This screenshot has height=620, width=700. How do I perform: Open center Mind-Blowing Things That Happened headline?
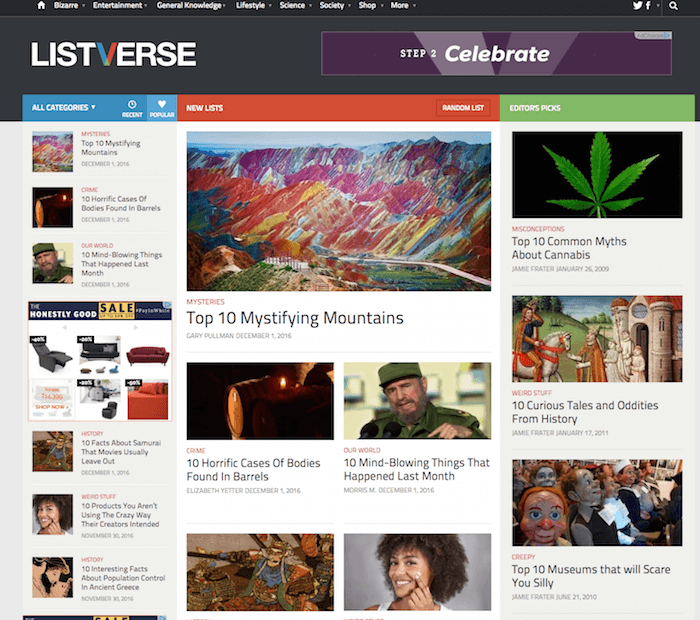coord(417,469)
